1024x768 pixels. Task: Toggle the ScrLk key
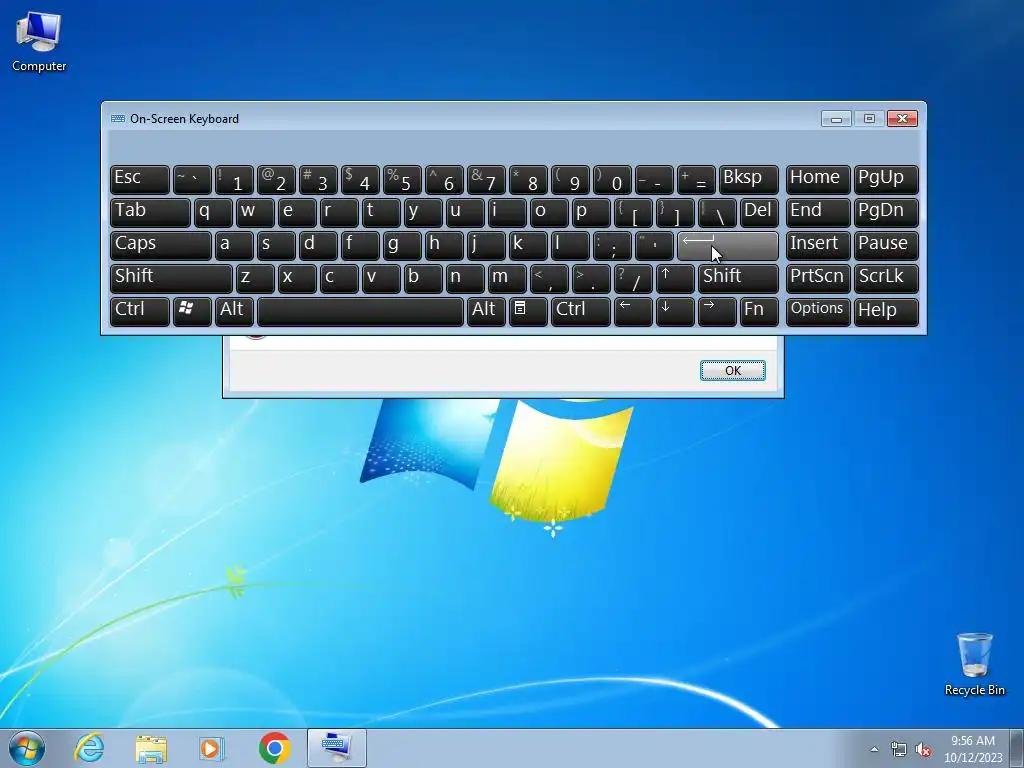[886, 278]
